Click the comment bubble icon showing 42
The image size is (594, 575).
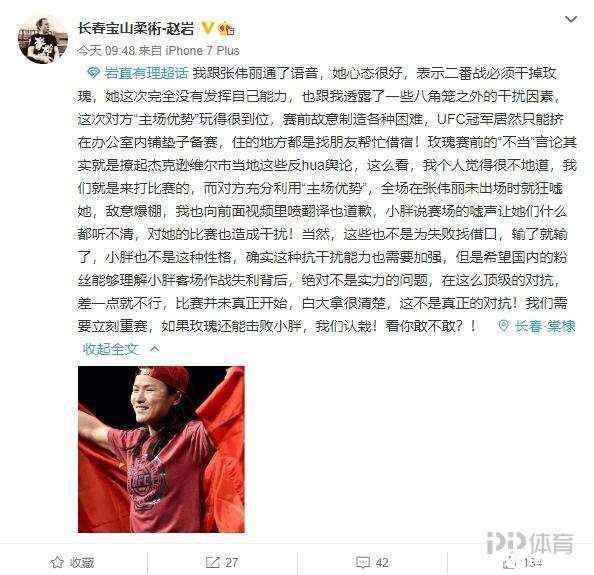[363, 562]
